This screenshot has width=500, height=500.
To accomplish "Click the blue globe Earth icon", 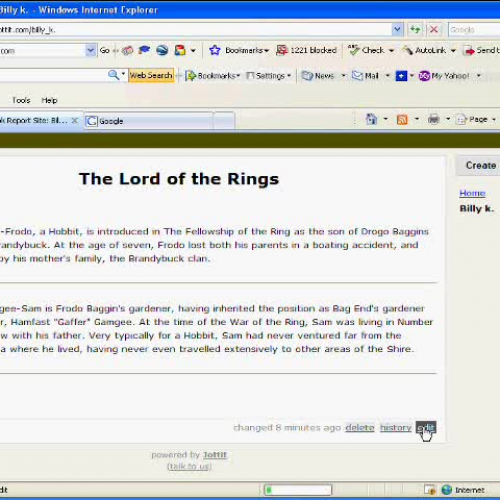I will coord(162,50).
